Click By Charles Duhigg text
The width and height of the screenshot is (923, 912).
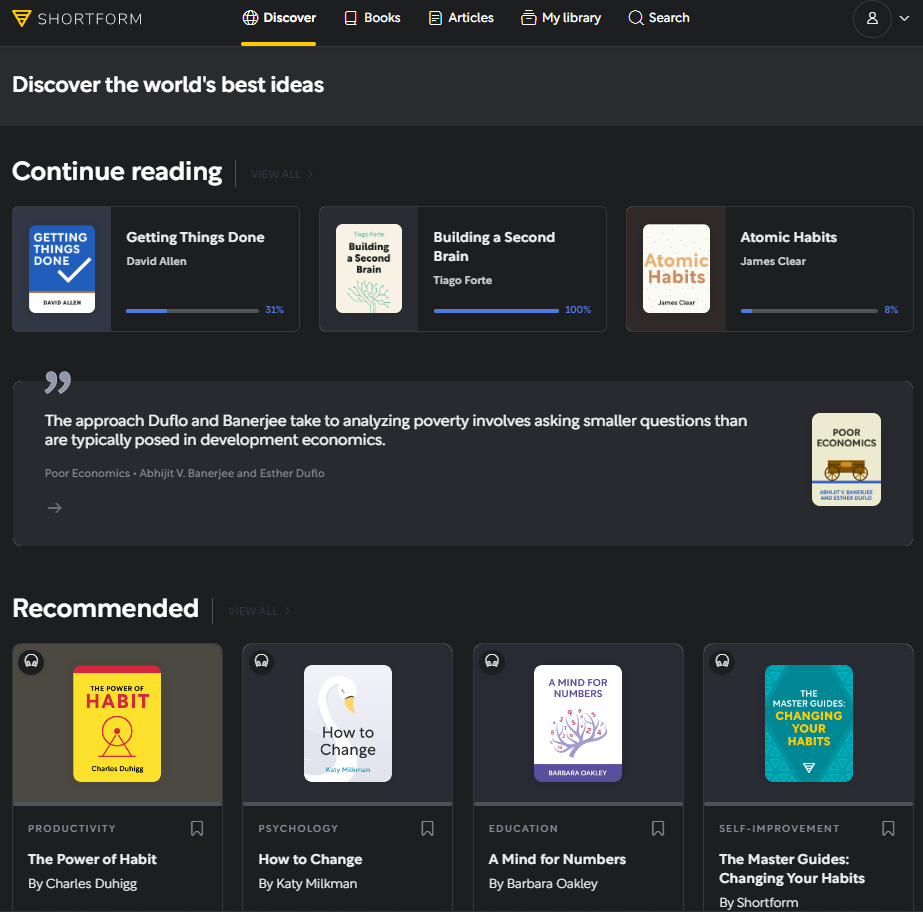(82, 884)
